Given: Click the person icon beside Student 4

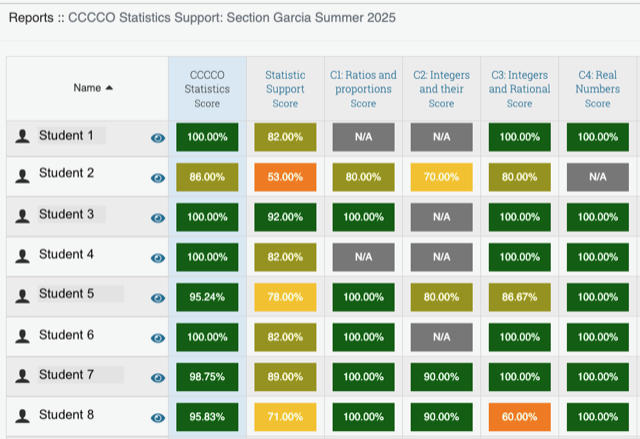Looking at the screenshot, I should click(23, 256).
